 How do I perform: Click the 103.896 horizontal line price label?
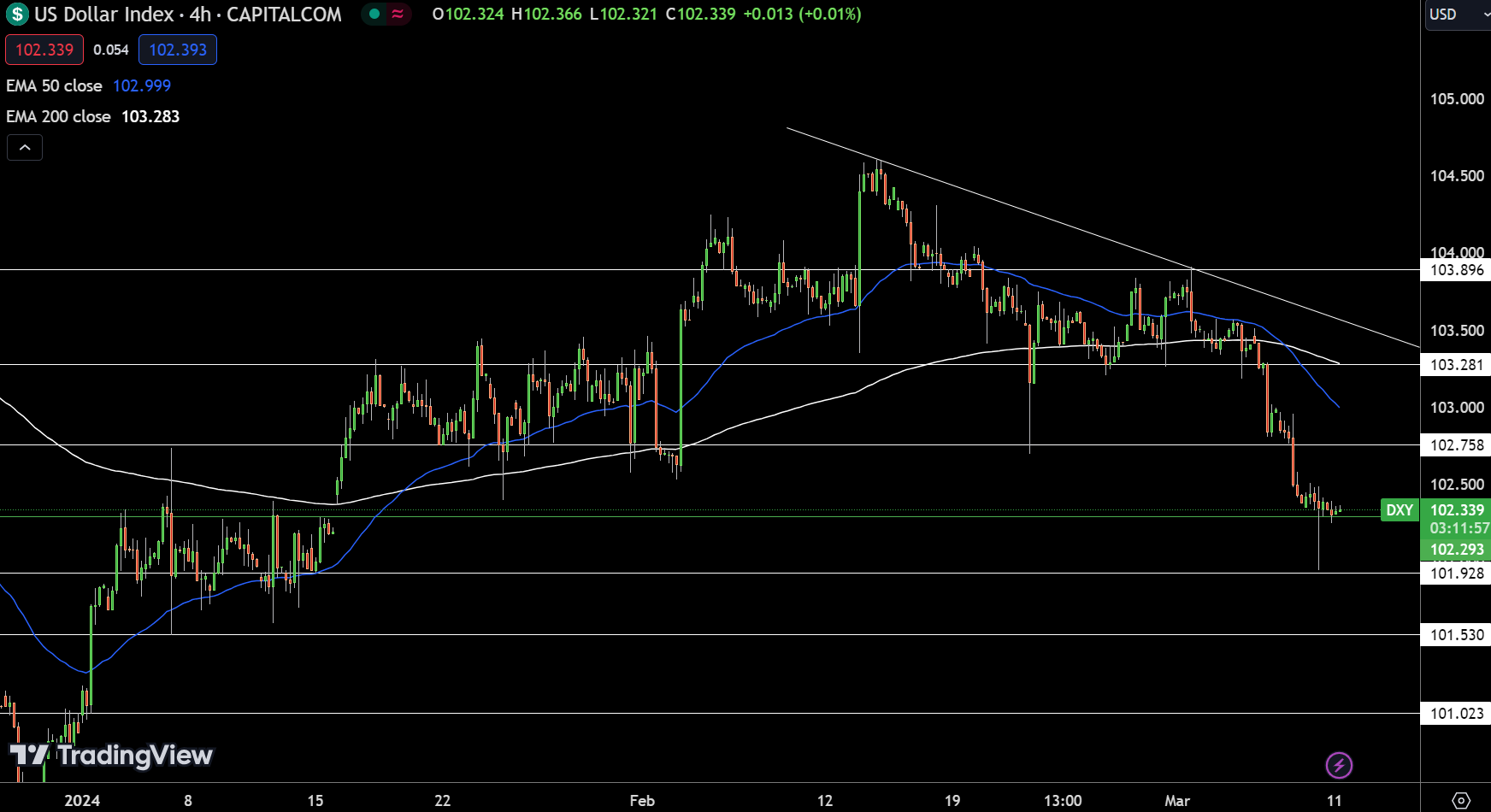(1456, 270)
